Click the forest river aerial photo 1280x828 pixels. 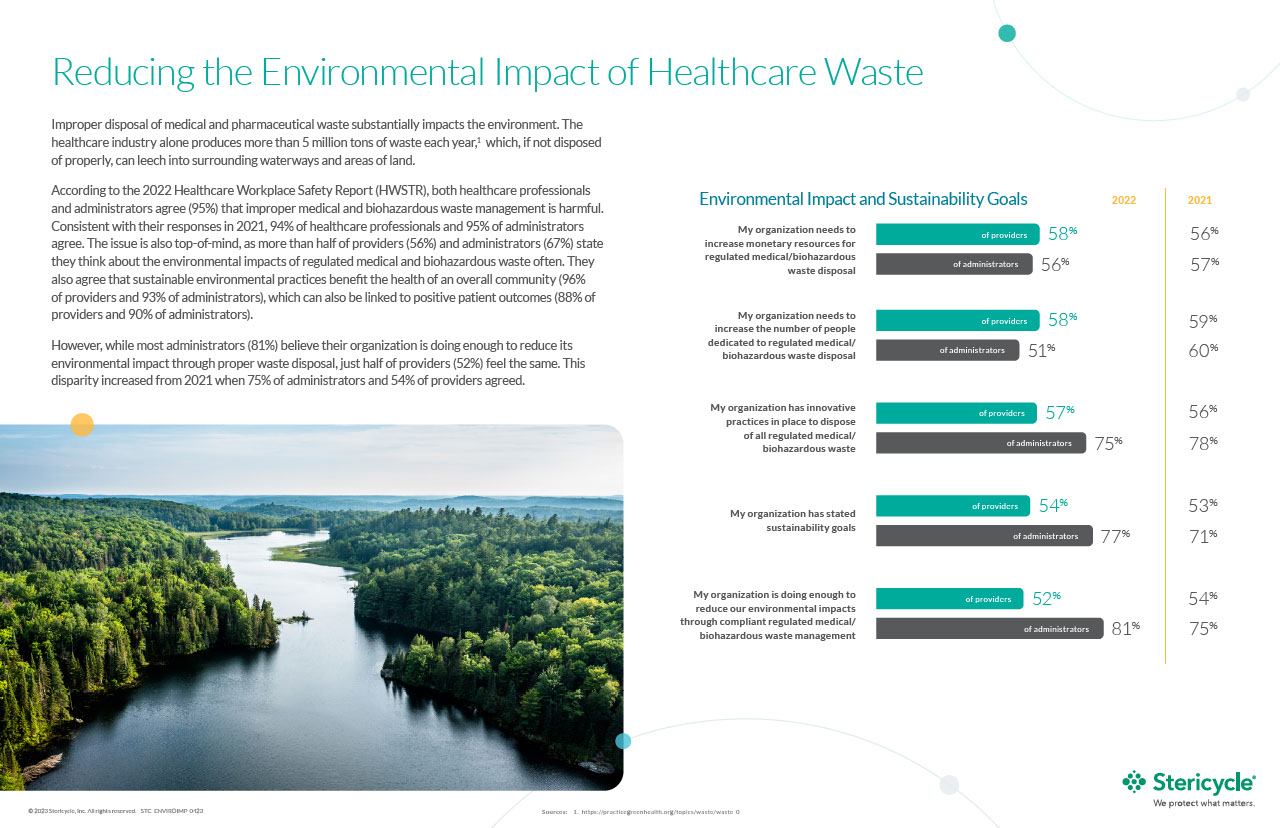click(311, 607)
